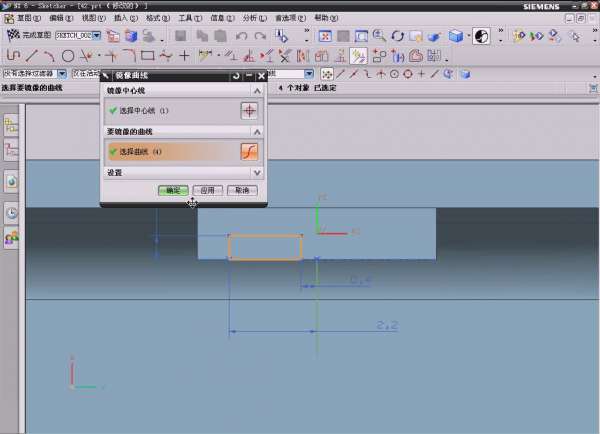Select the Rectangle sketch tool
This screenshot has height=434, width=600.
(147, 55)
